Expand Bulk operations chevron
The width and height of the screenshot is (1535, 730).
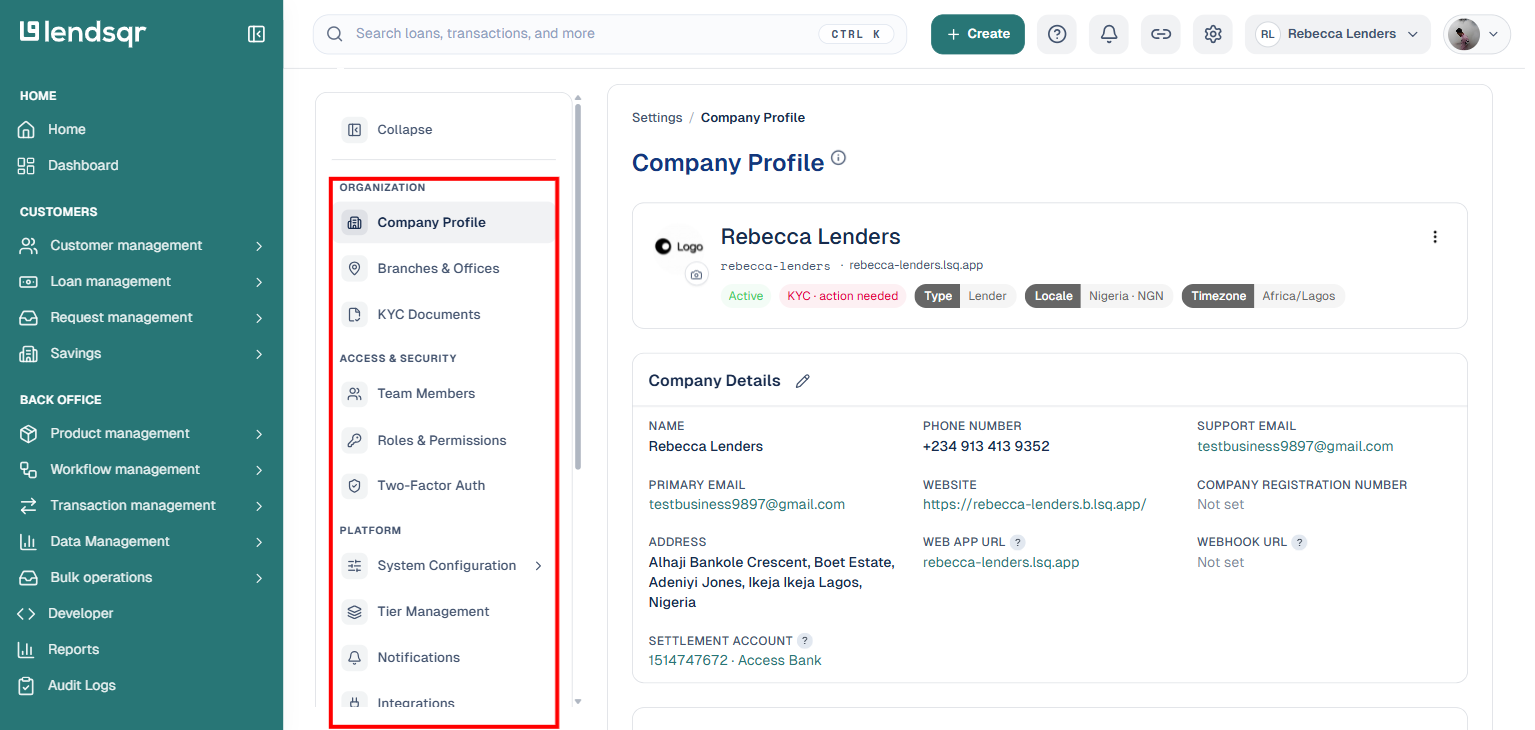[x=259, y=578]
